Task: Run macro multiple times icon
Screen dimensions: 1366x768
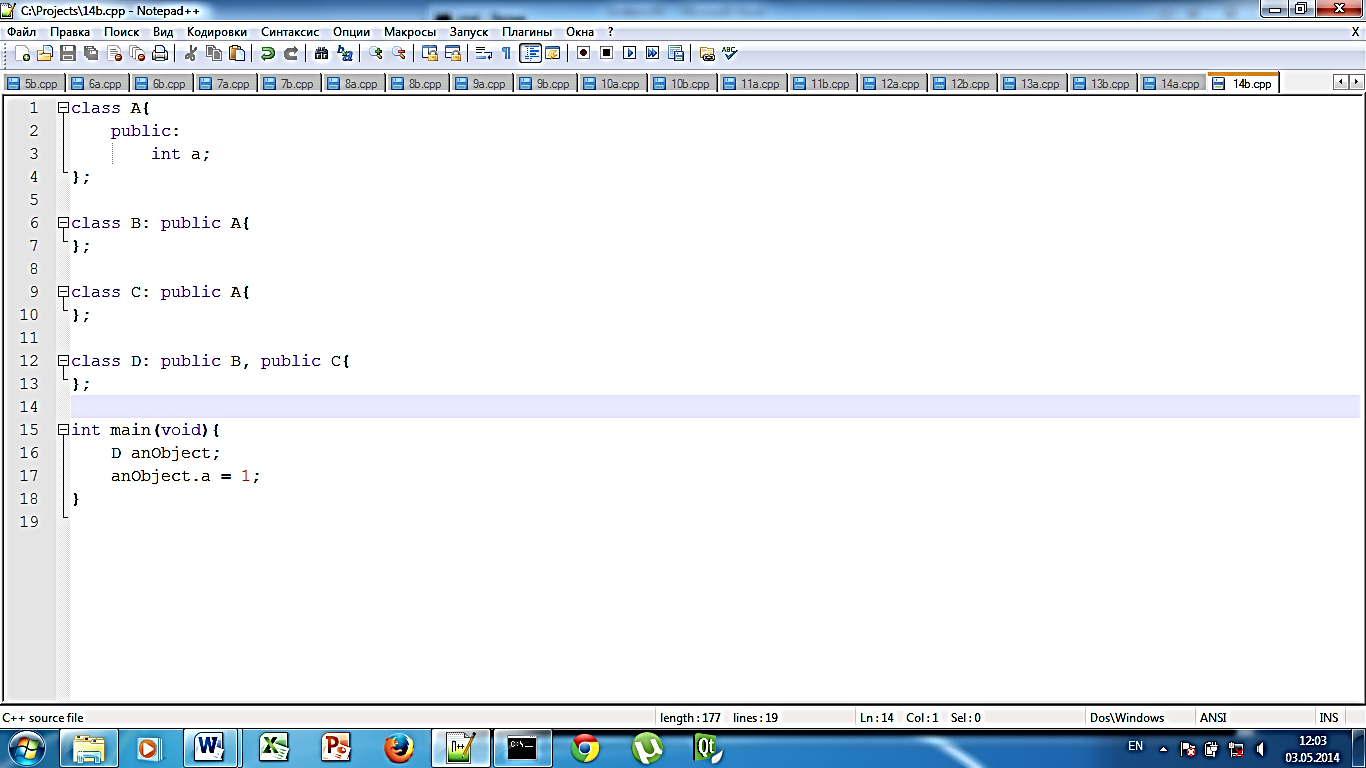Action: tap(652, 53)
